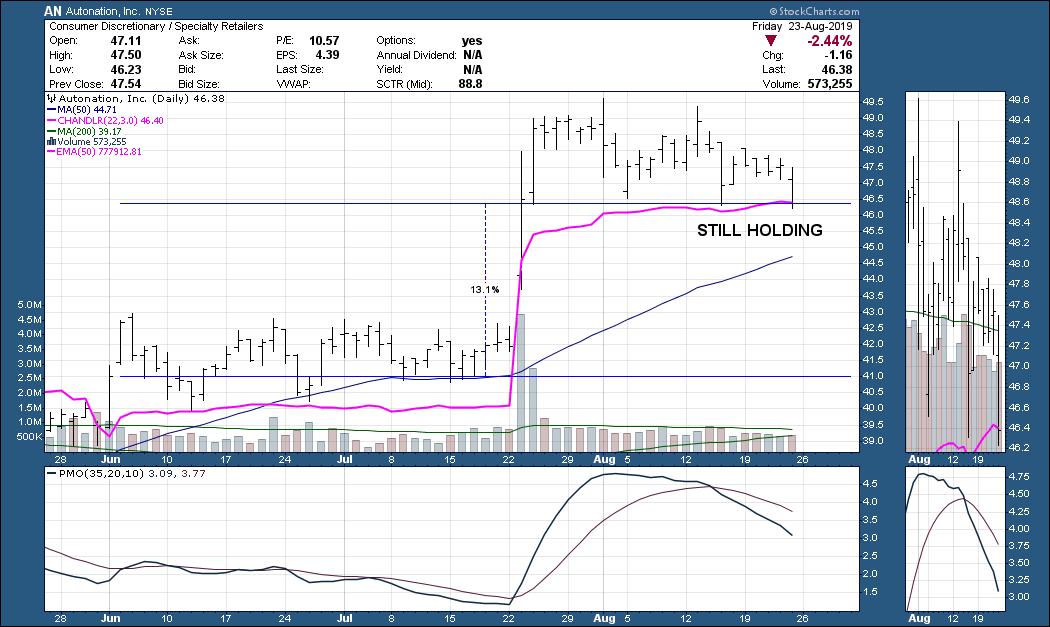Viewport: 1050px width, 627px height.
Task: Select the EMA(50) volume legend marker
Action: point(51,153)
